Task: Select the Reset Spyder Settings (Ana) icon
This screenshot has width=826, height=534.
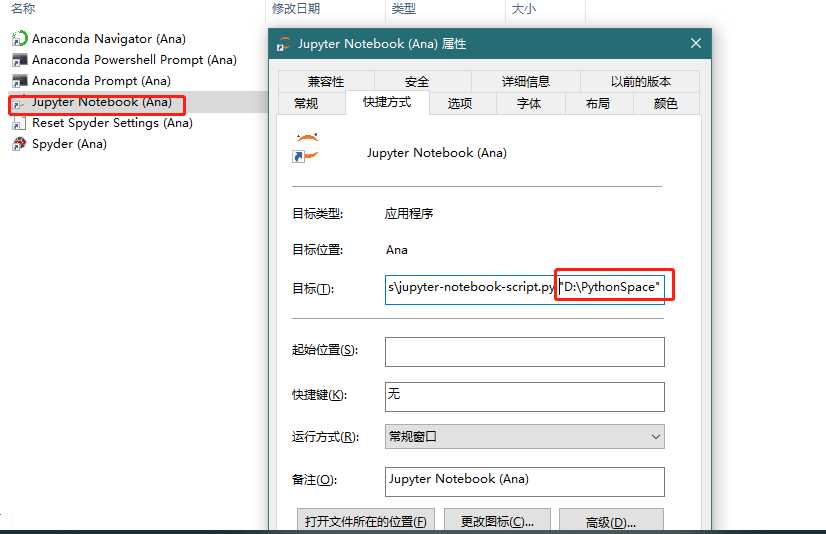Action: (19, 123)
